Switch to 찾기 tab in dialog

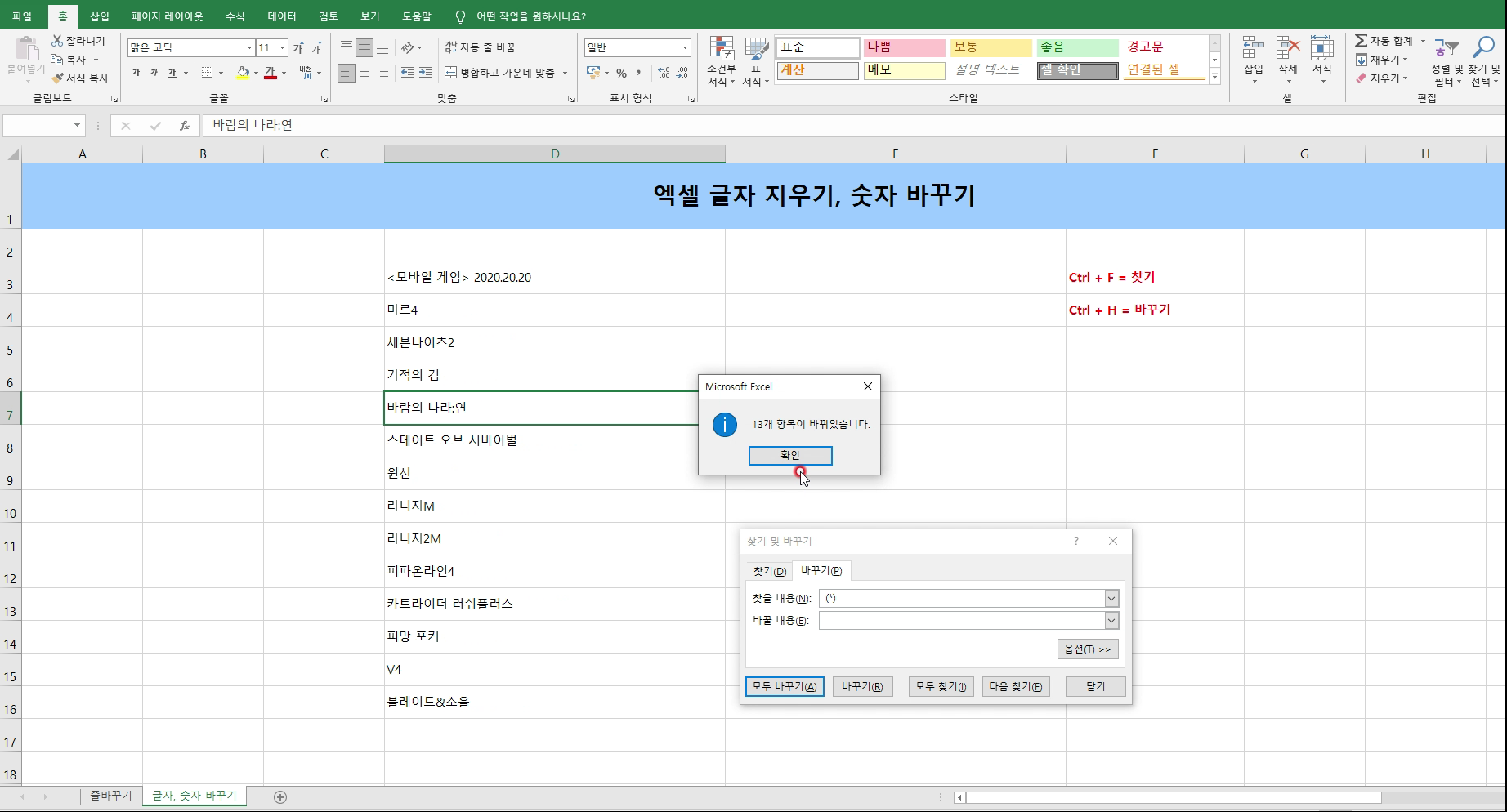(769, 571)
